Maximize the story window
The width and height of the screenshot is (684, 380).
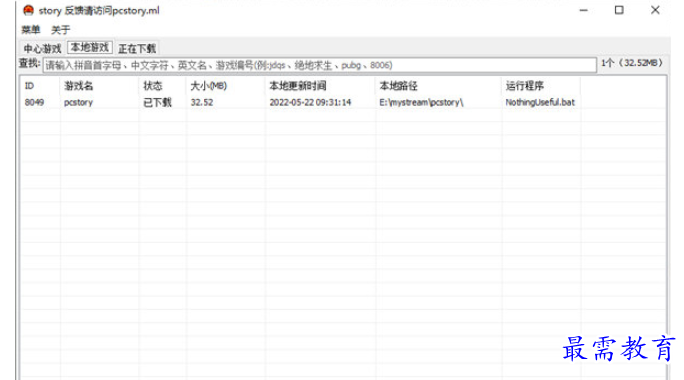click(x=619, y=10)
